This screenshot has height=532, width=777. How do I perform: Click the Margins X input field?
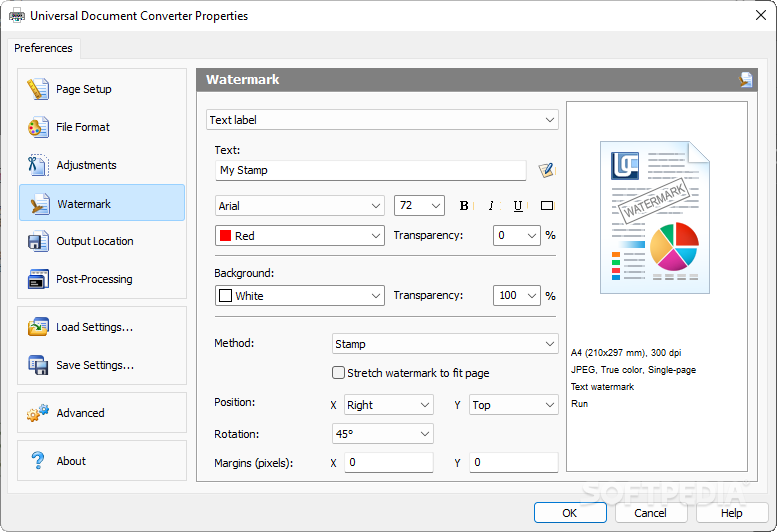tap(388, 462)
